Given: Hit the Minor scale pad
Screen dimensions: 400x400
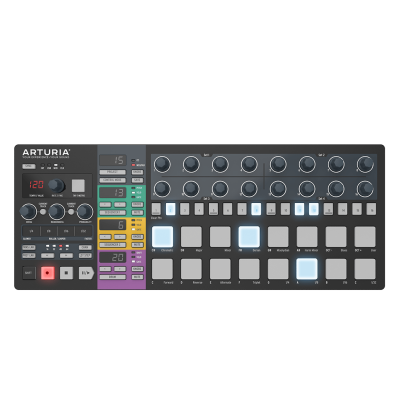Looking at the screenshot, I should tap(220, 236).
